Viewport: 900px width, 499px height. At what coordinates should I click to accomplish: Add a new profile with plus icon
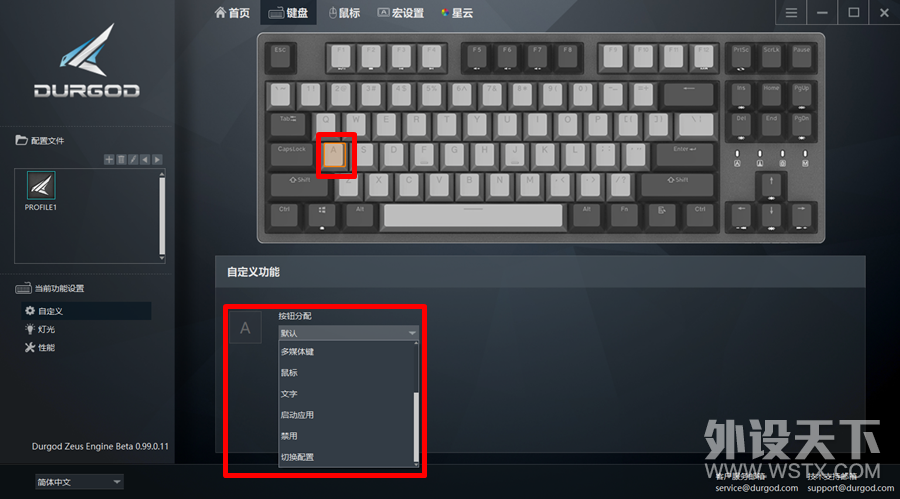tap(109, 160)
